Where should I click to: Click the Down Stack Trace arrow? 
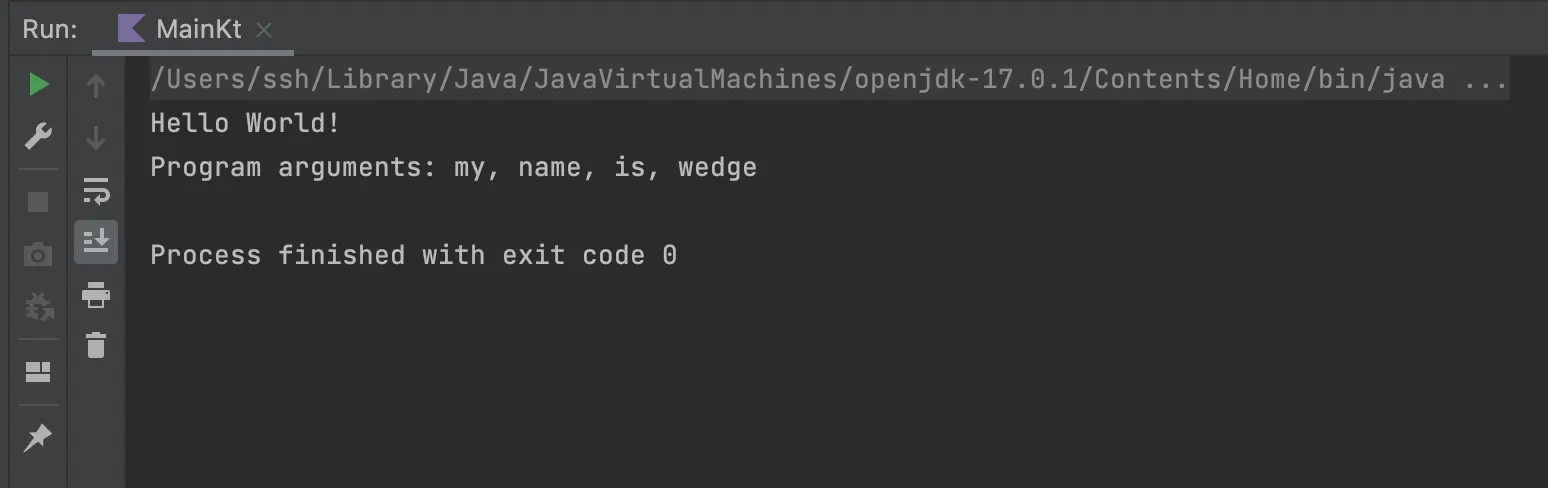point(96,137)
